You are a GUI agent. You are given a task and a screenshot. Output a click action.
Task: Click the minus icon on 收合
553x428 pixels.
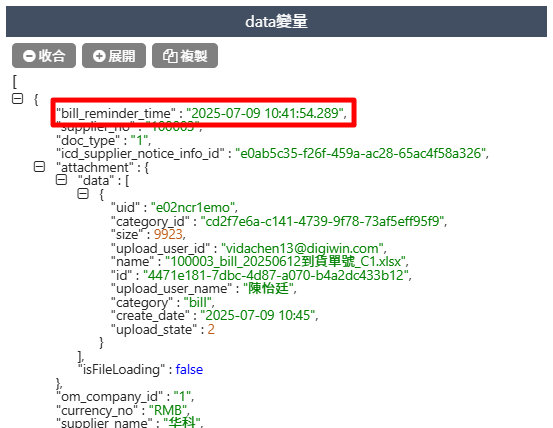coord(29,56)
